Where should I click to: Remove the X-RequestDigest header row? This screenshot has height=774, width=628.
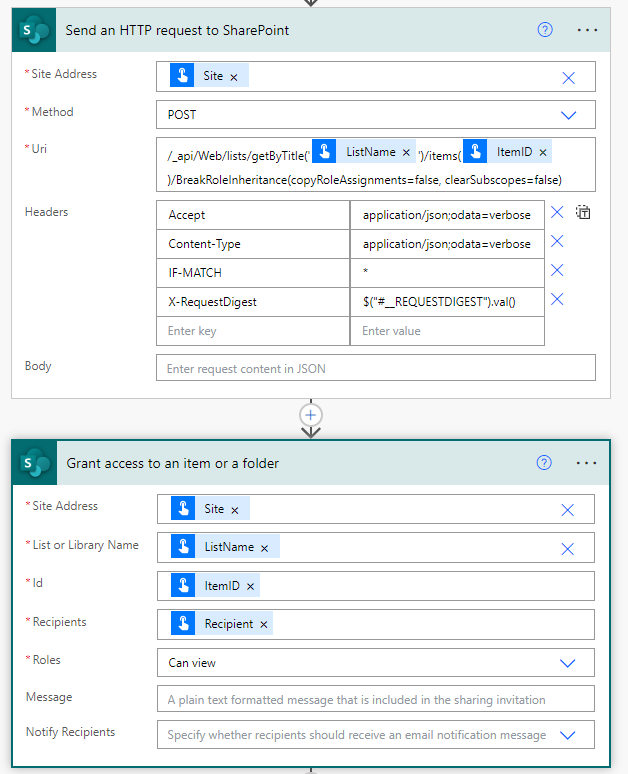click(558, 300)
